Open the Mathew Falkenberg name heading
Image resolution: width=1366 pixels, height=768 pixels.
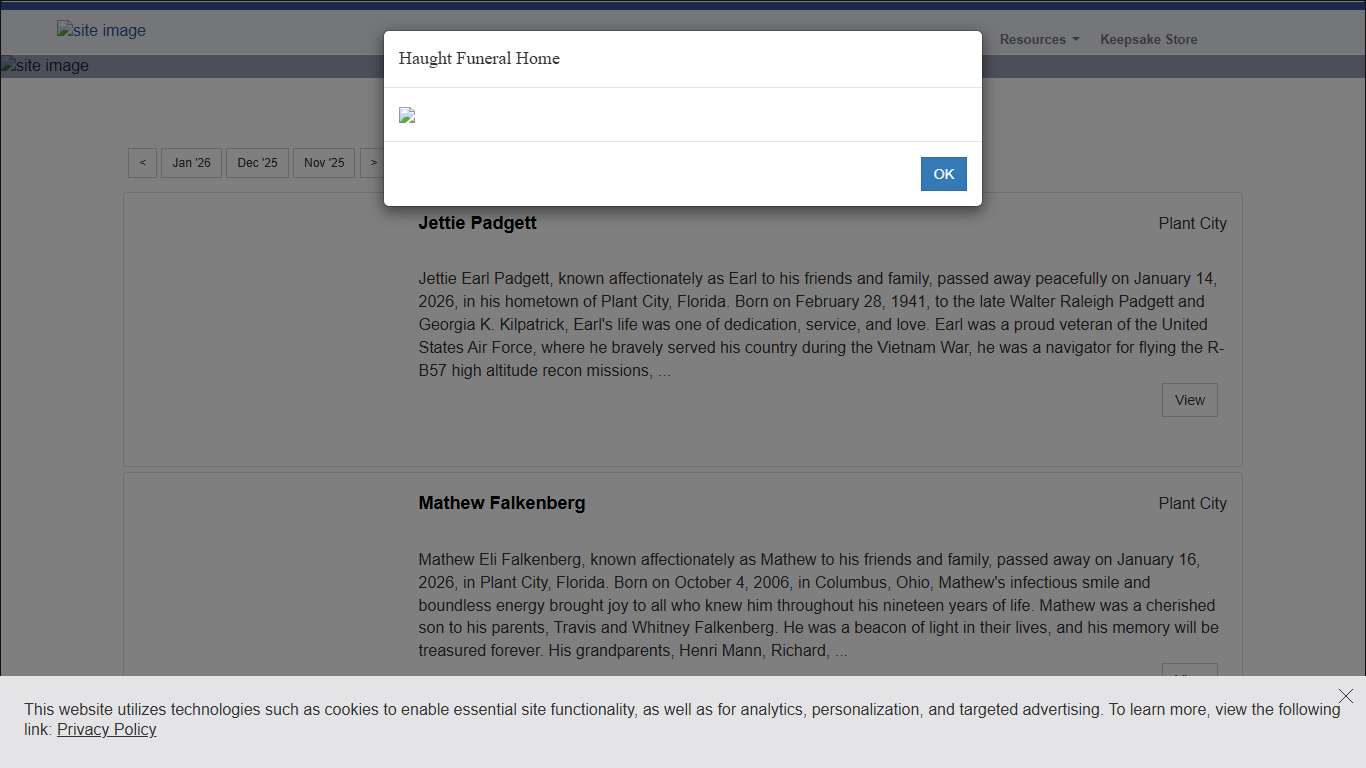point(501,503)
